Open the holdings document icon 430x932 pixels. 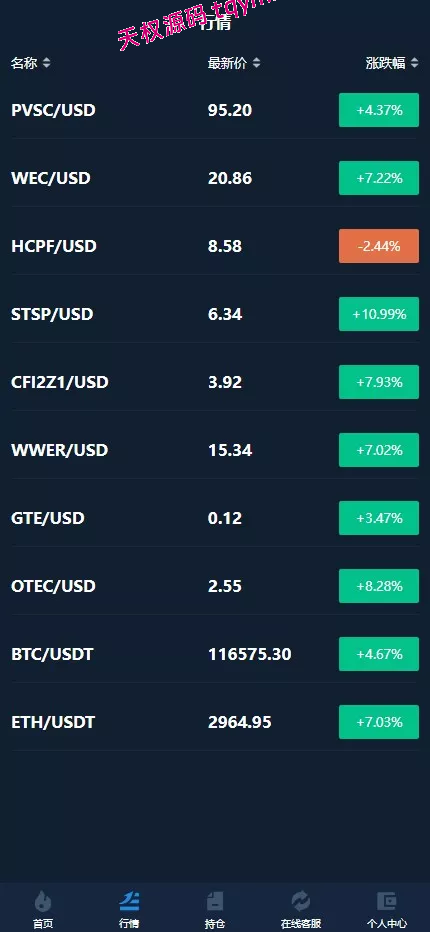[x=215, y=901]
